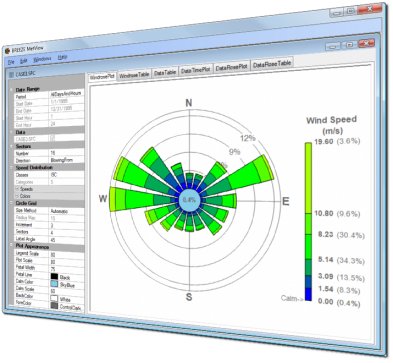Collapse the Plot Appearance section
This screenshot has width=393, height=363.
(x=11, y=246)
